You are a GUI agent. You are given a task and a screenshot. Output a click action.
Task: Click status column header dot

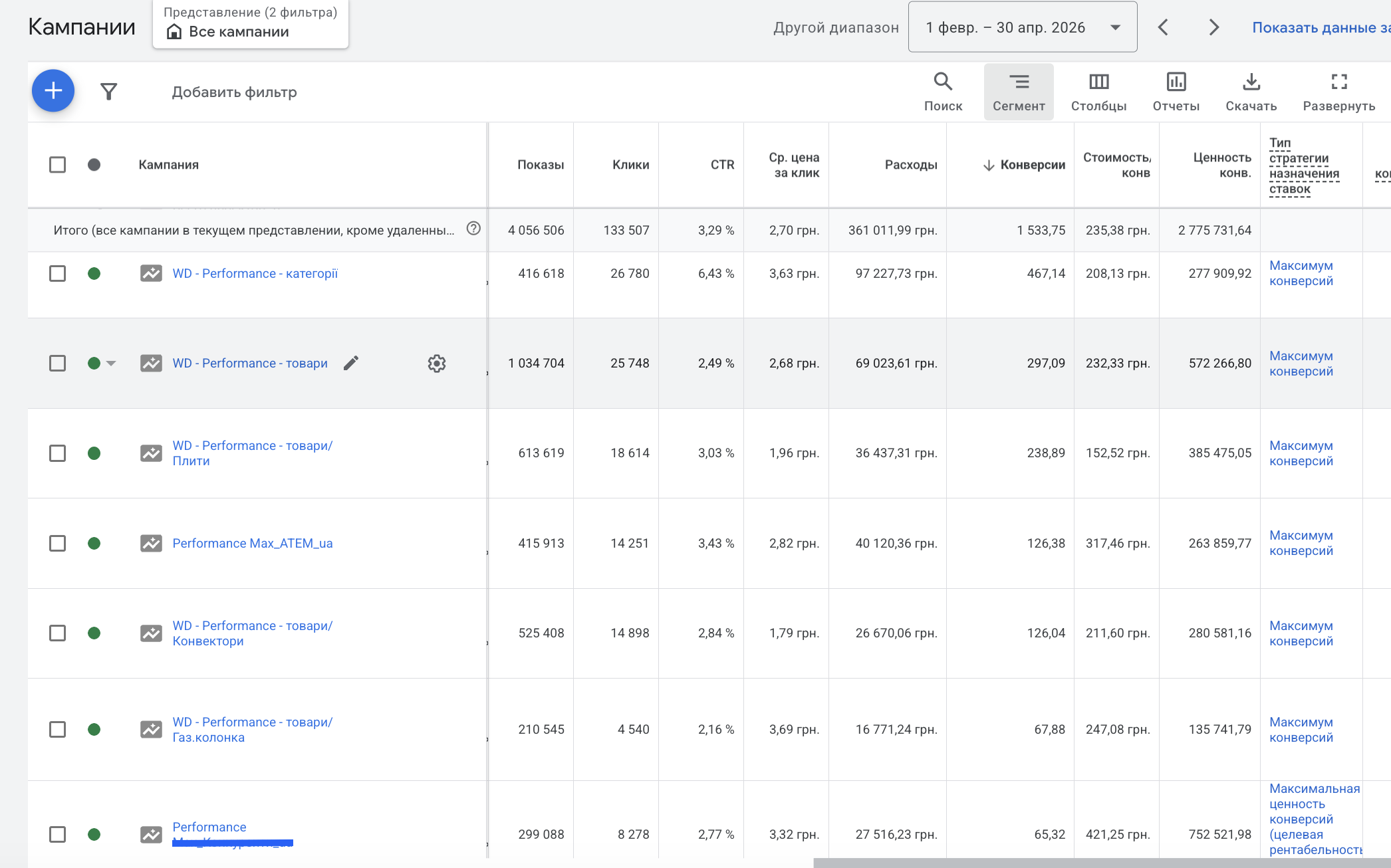(x=94, y=164)
